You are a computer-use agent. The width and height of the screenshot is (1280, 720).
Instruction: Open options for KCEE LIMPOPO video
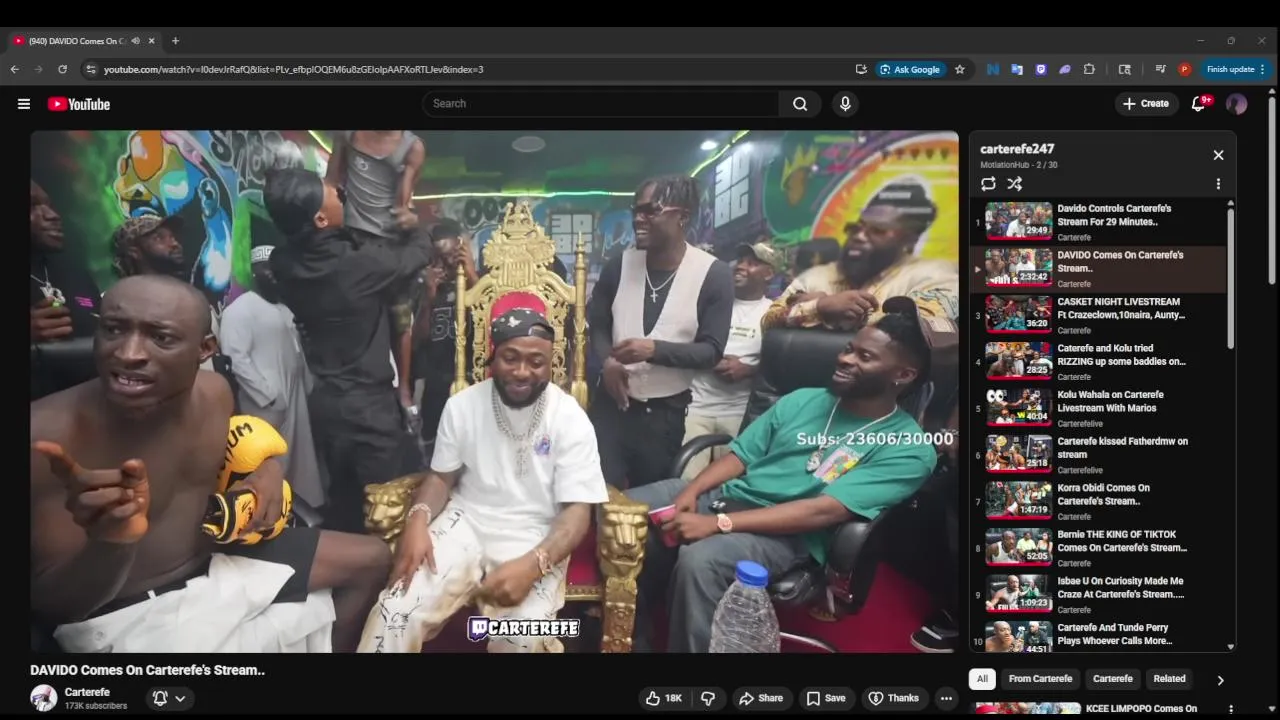pyautogui.click(x=1230, y=709)
